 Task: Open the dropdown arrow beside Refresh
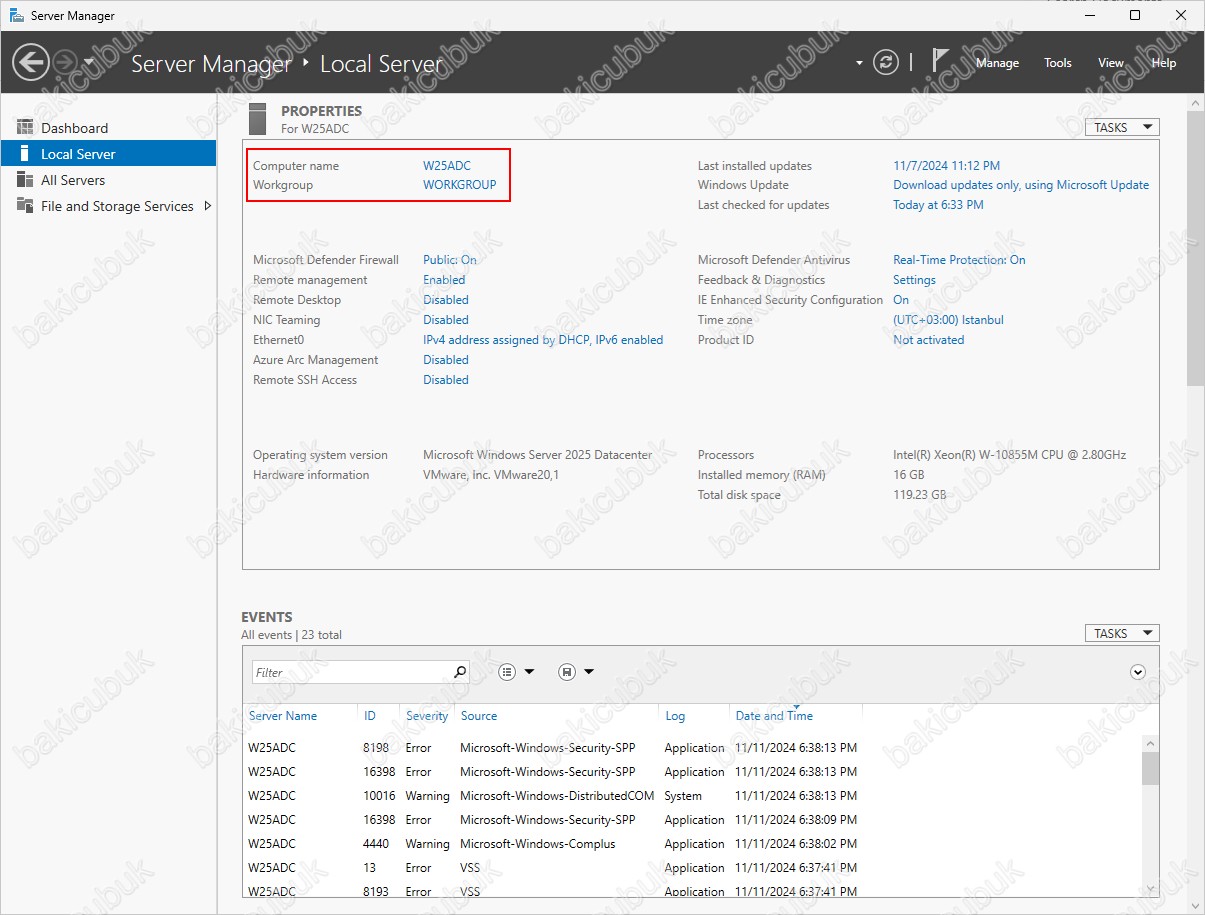[x=858, y=63]
